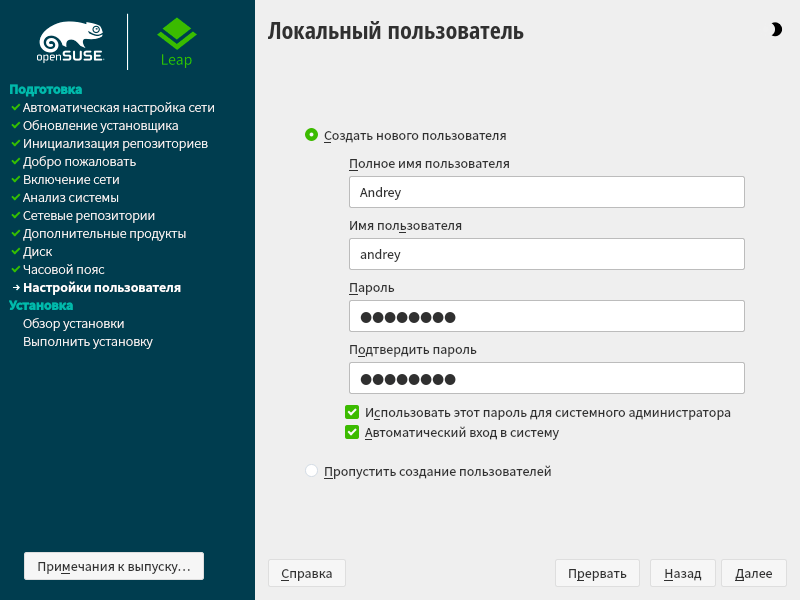The width and height of the screenshot is (800, 600).
Task: Uncheck 'Использовать этот пароль для системного администратора'
Action: [352, 412]
